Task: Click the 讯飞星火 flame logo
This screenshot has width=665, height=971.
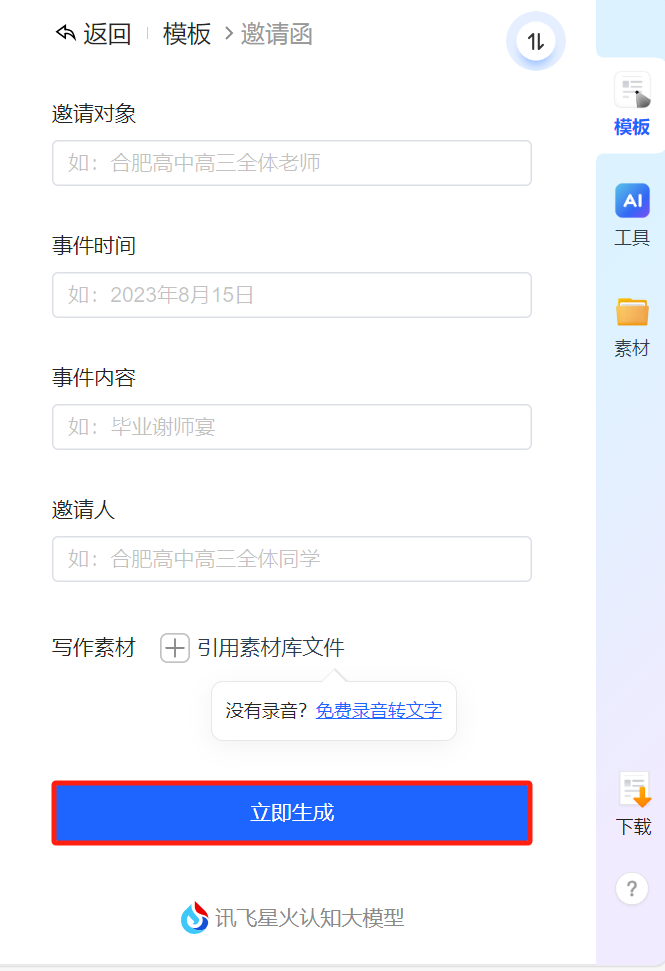Action: [x=194, y=918]
